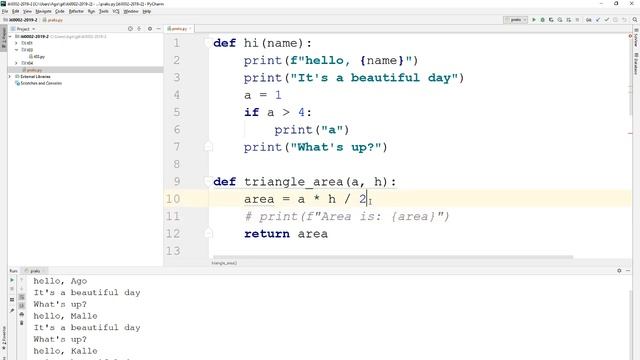
Task: Click the 'return area' code line
Action: [x=286, y=233]
